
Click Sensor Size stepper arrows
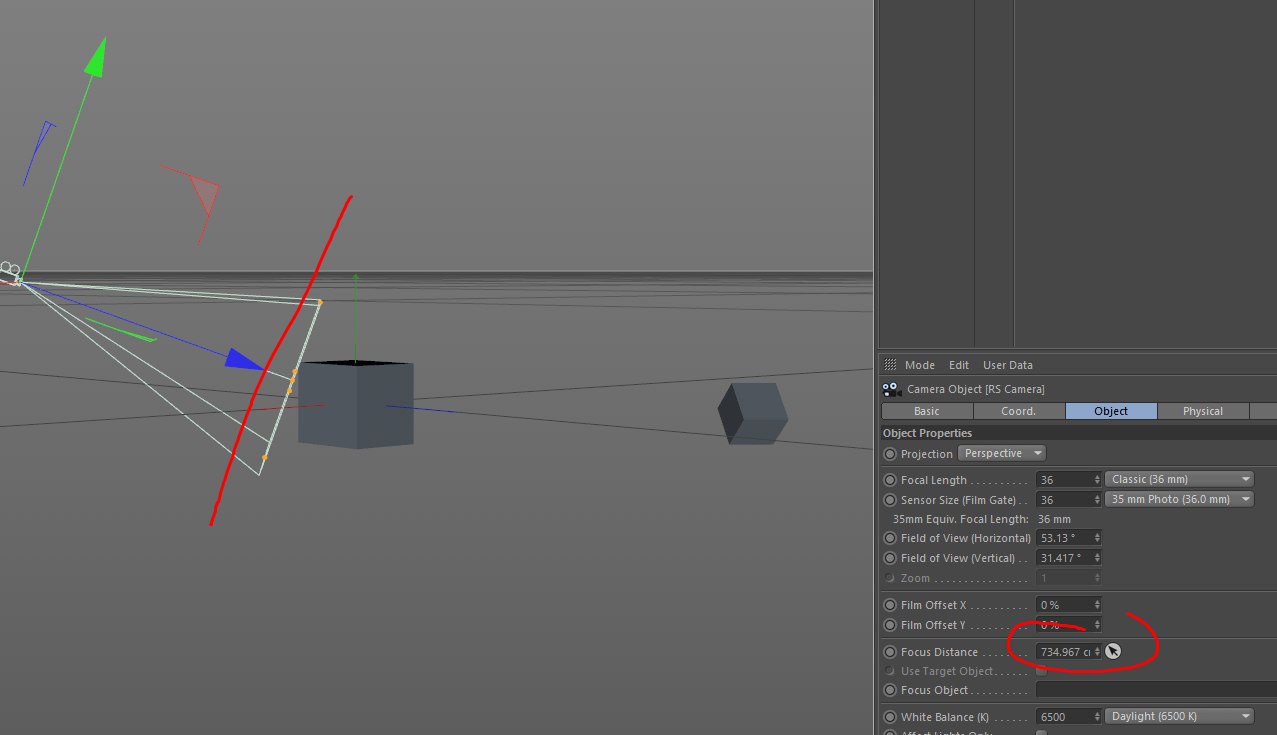coord(1098,500)
